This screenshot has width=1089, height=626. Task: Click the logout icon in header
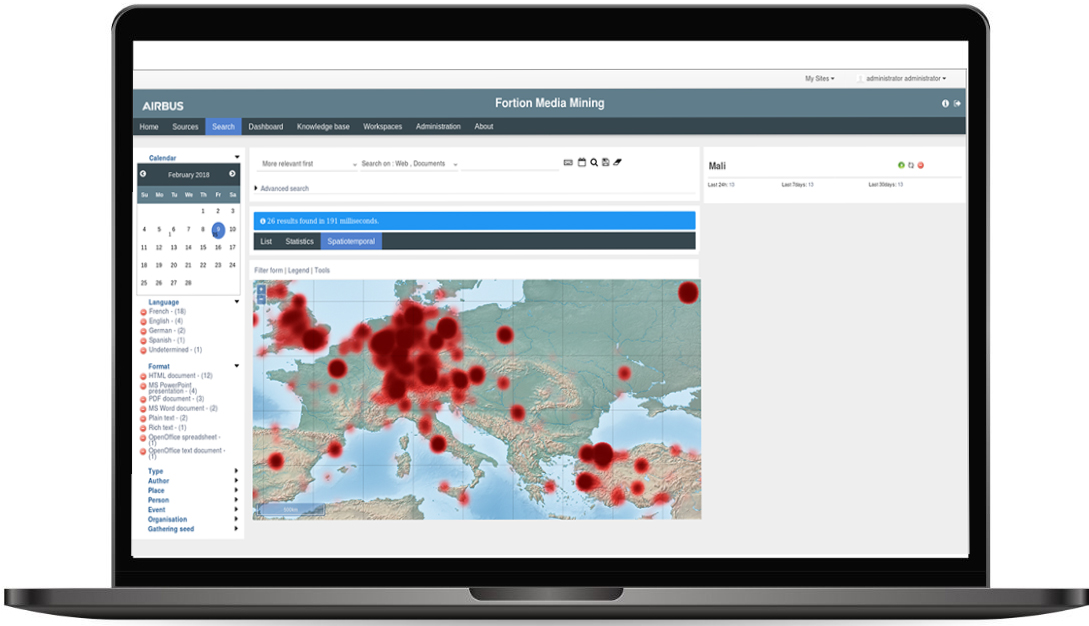[x=957, y=104]
